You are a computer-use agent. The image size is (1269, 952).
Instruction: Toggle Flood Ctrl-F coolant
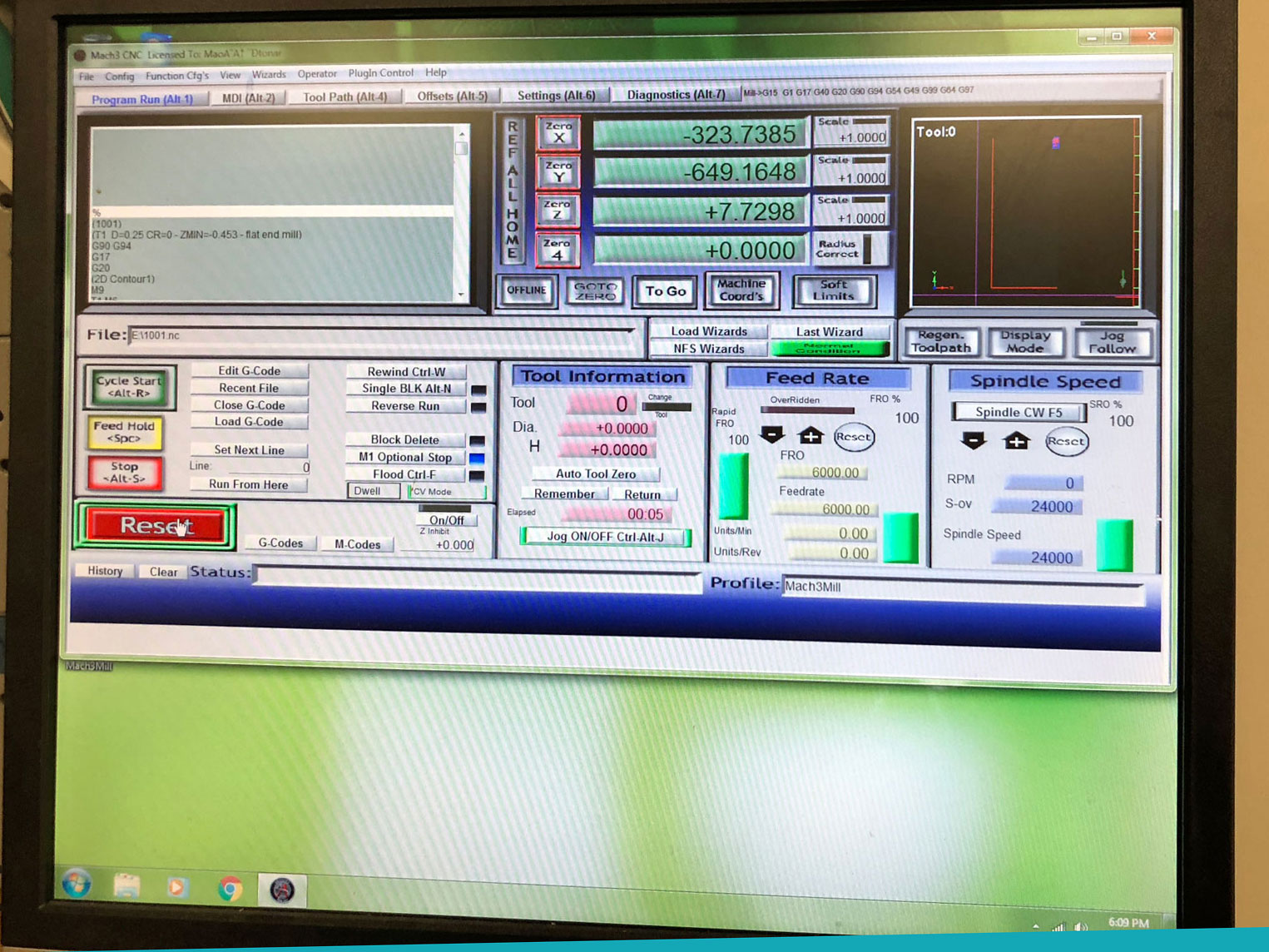pos(404,474)
